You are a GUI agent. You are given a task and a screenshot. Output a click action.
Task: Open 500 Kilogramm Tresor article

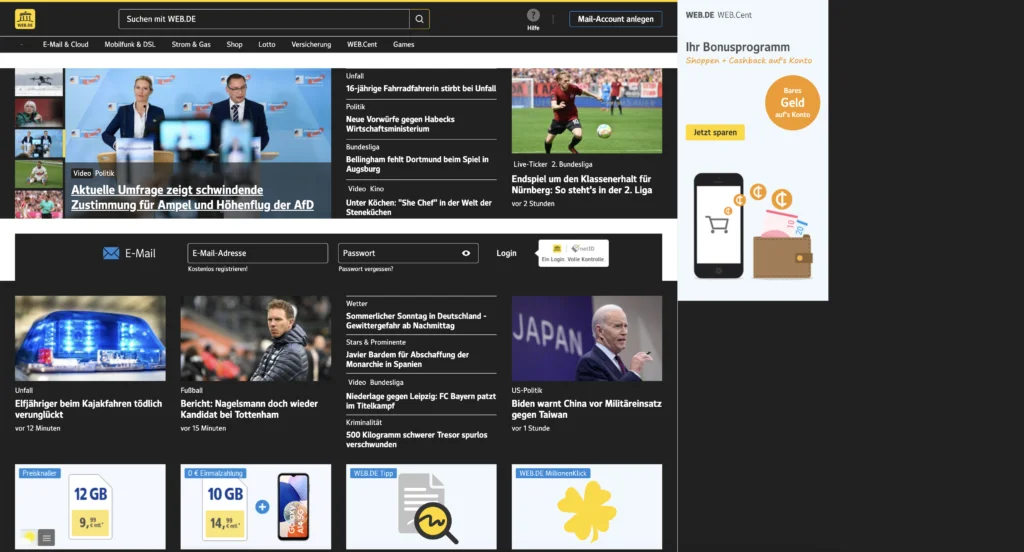416,439
